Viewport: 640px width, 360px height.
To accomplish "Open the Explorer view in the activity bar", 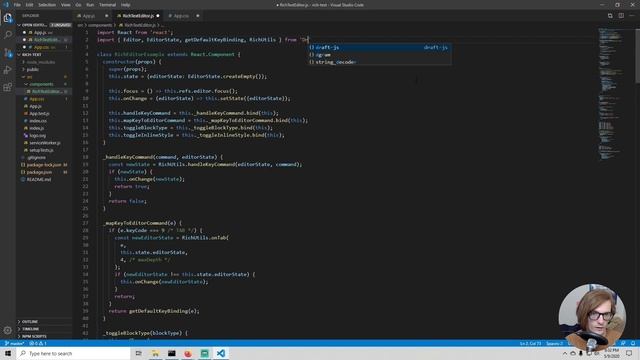I will pyautogui.click(x=8, y=18).
